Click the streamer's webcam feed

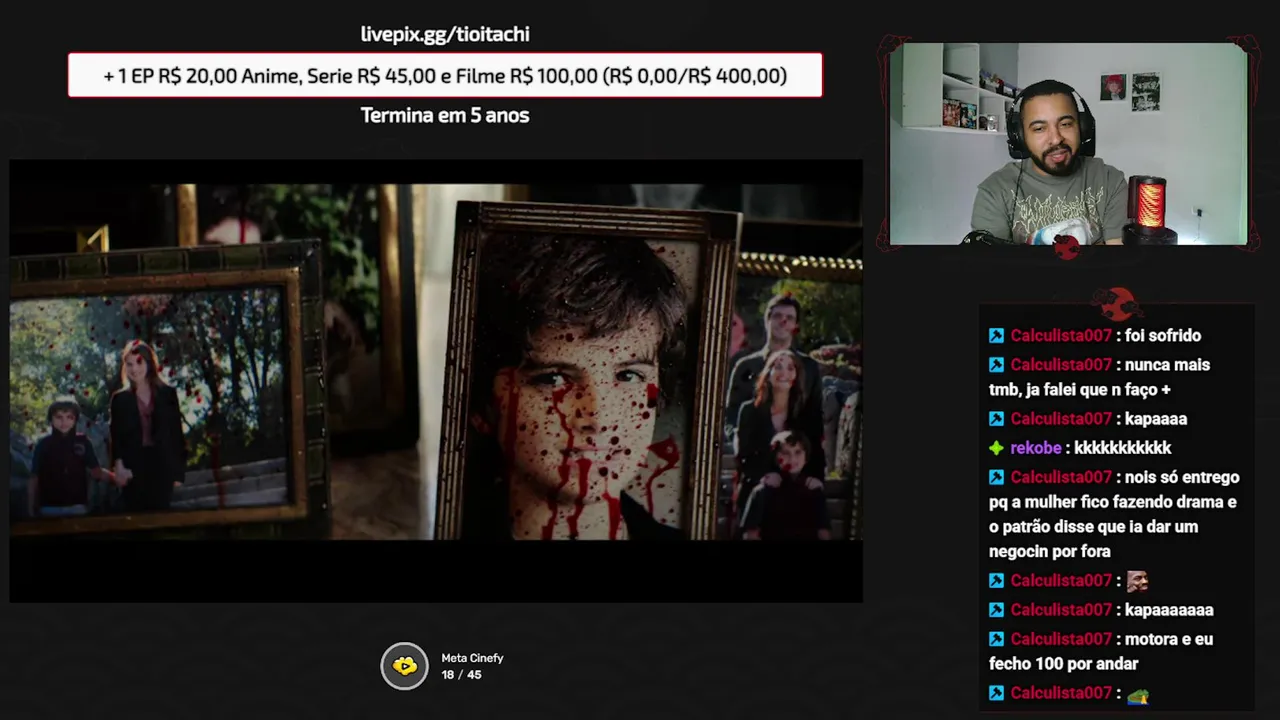(1068, 143)
